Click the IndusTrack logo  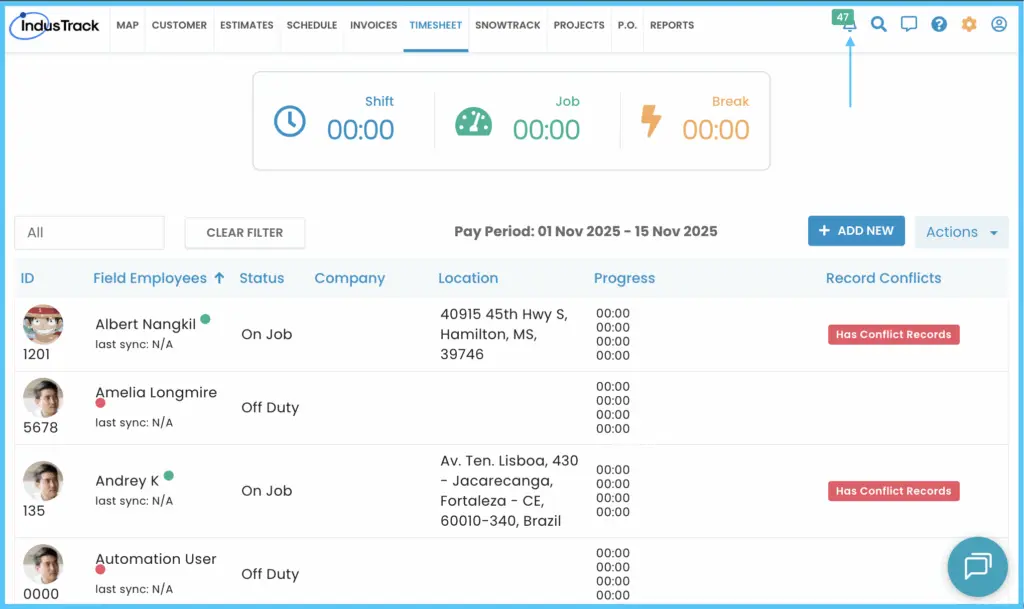[55, 25]
